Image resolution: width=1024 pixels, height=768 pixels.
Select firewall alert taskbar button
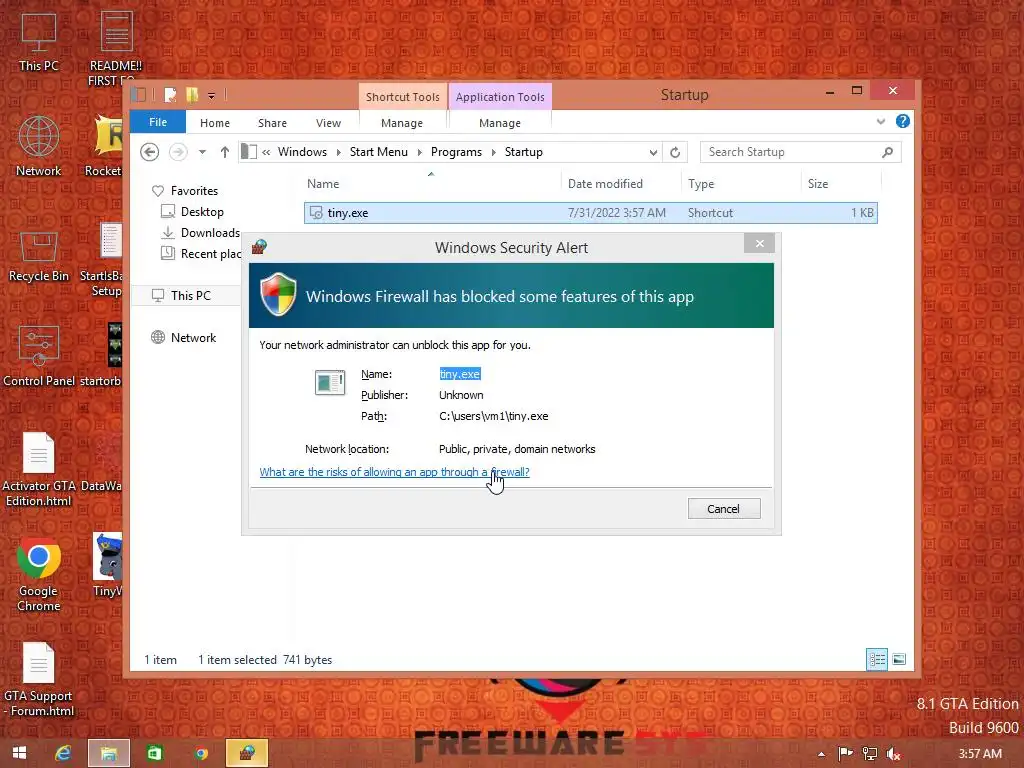pyautogui.click(x=247, y=753)
